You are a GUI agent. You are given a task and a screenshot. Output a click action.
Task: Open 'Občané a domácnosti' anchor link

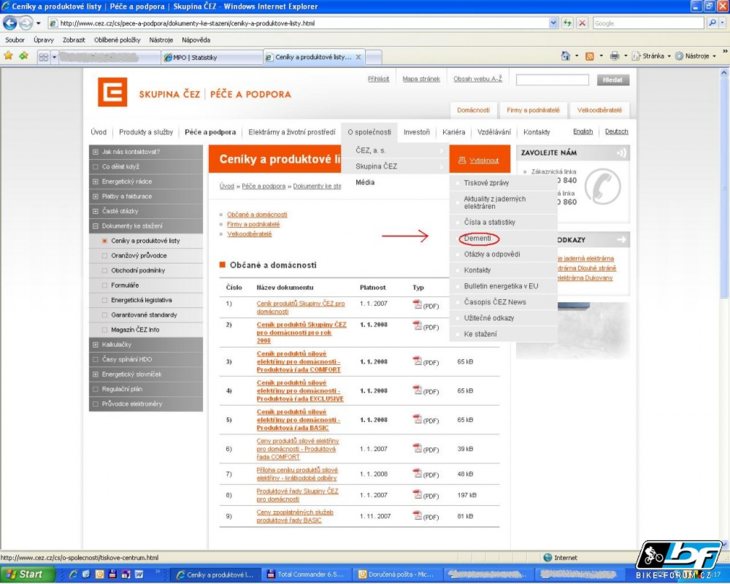tap(257, 215)
